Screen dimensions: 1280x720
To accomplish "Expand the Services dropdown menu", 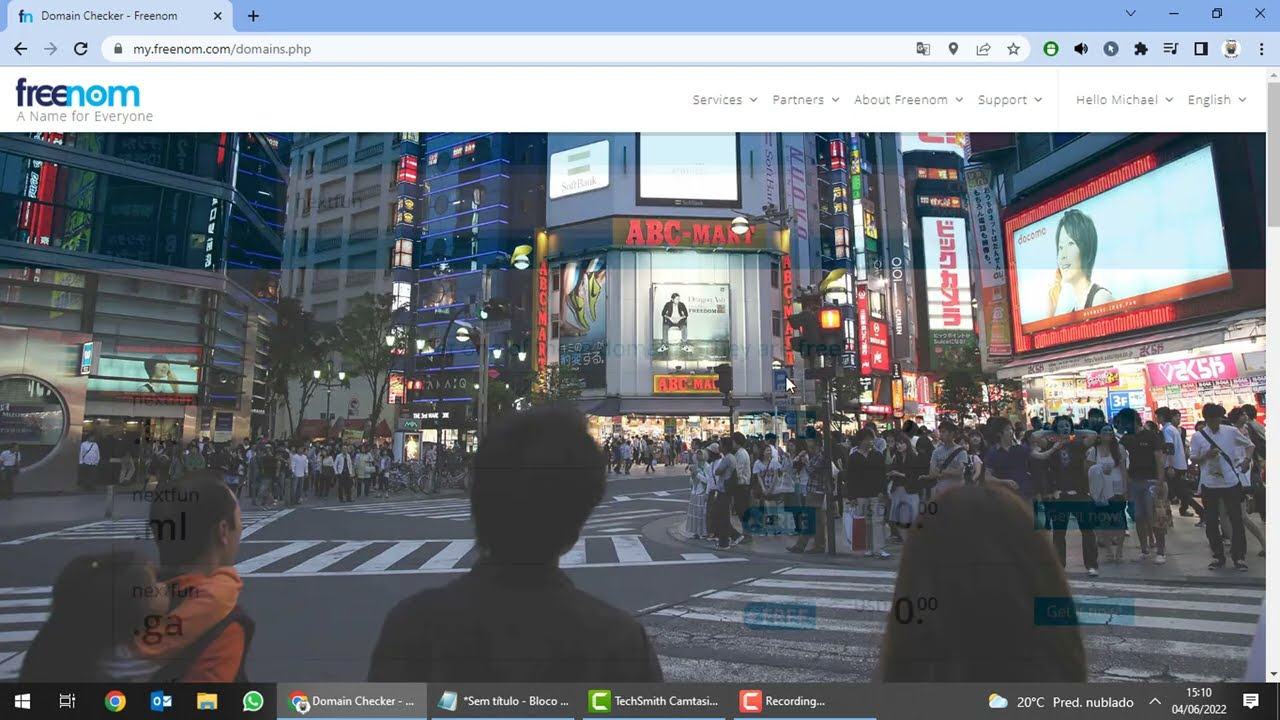I will 725,99.
